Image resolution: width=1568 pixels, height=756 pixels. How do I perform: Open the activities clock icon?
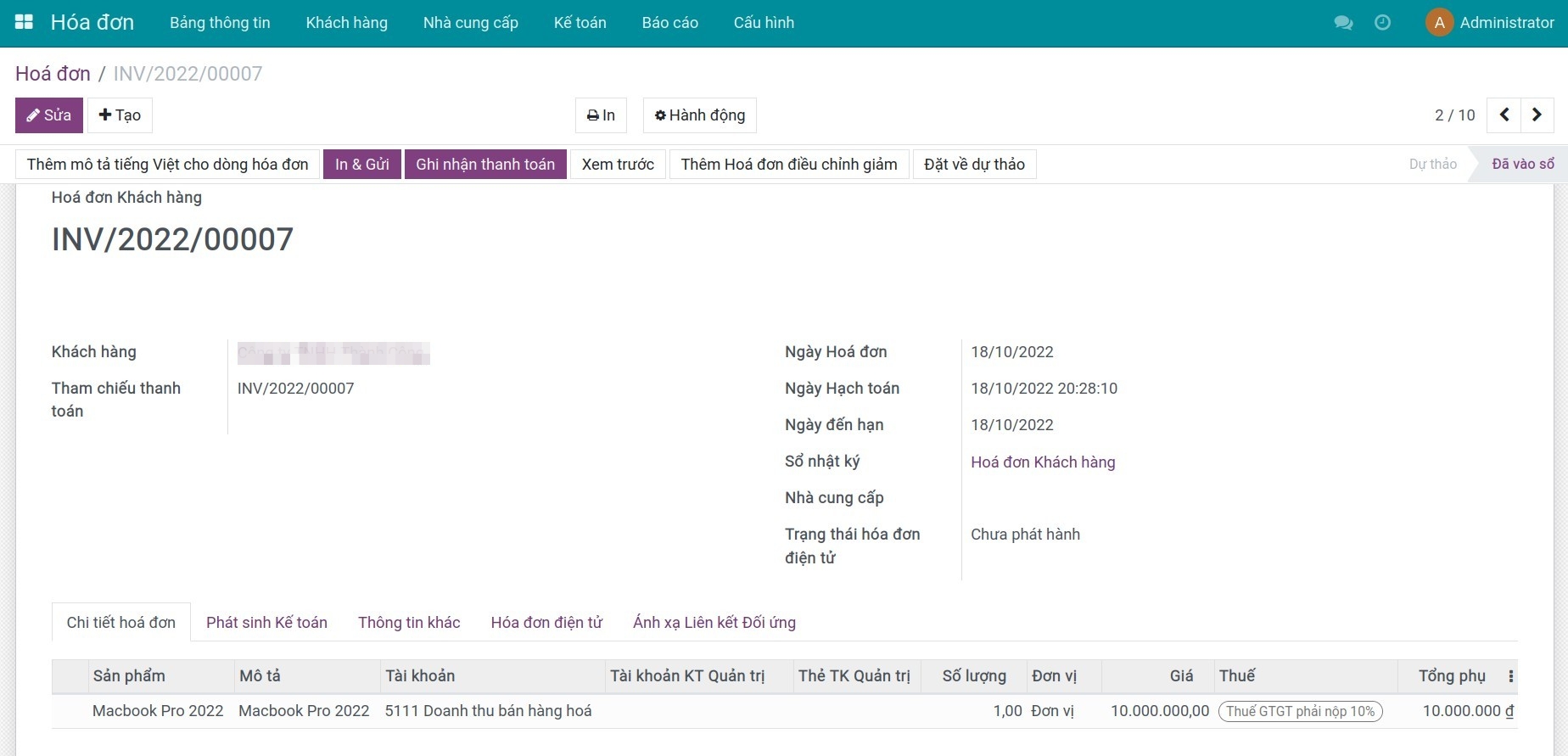coord(1382,23)
